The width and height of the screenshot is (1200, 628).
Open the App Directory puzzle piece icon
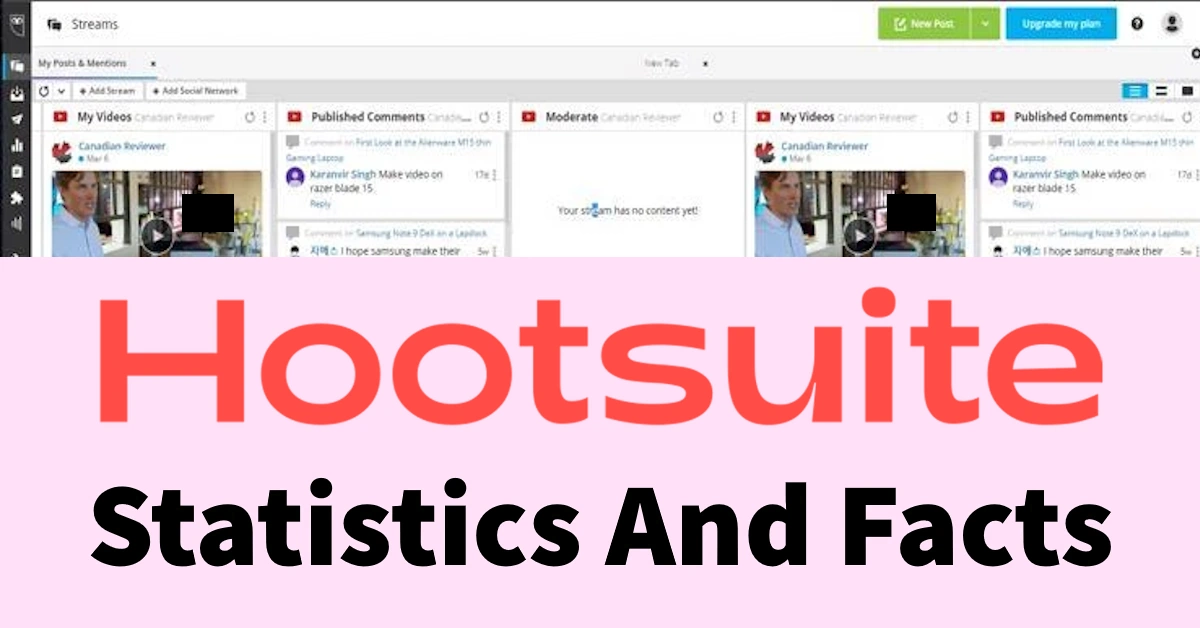(16, 197)
